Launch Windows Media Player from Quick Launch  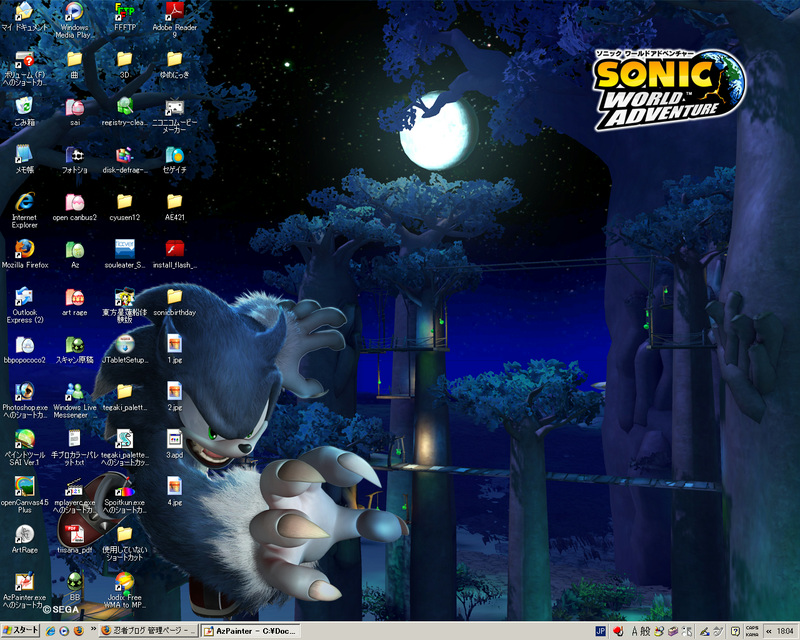coord(64,631)
